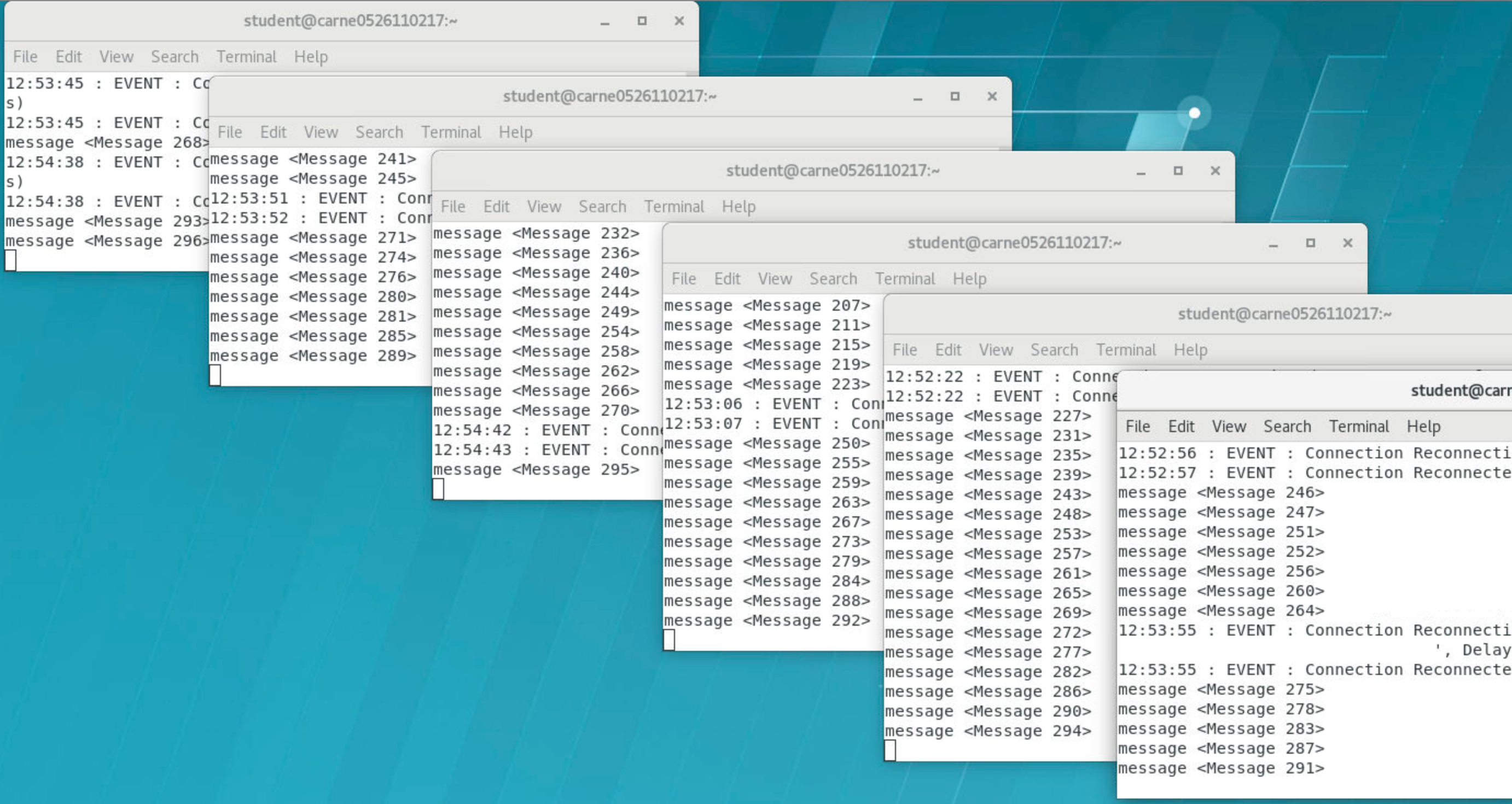This screenshot has width=1512, height=804.
Task: Open Terminal menu in terminal ending with Message 289
Action: 451,132
